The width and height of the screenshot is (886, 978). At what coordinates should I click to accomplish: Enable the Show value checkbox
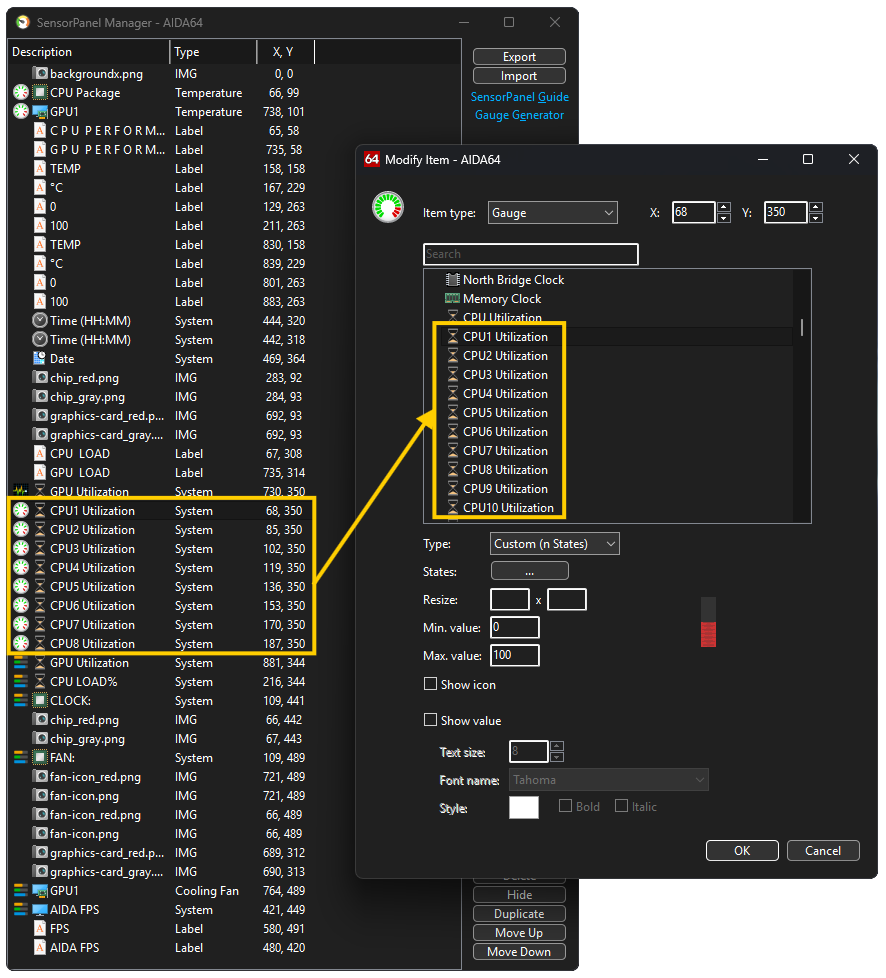tap(431, 720)
